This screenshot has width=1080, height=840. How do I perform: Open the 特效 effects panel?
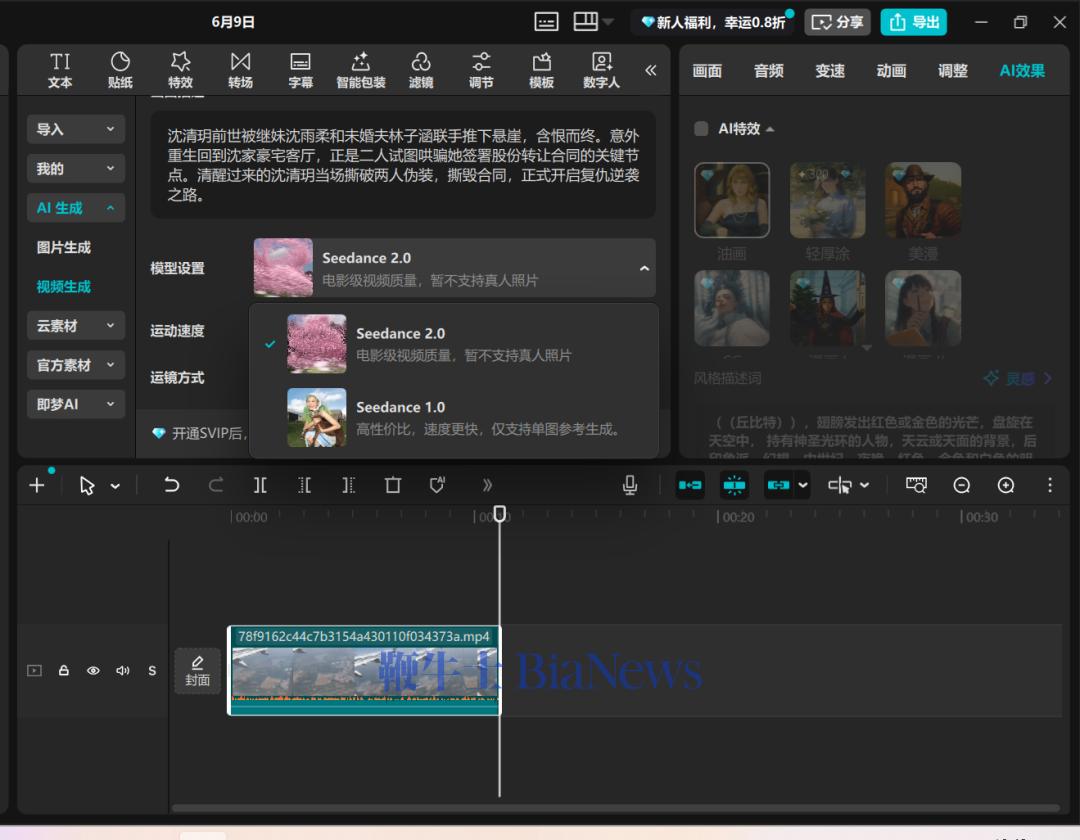coord(180,70)
